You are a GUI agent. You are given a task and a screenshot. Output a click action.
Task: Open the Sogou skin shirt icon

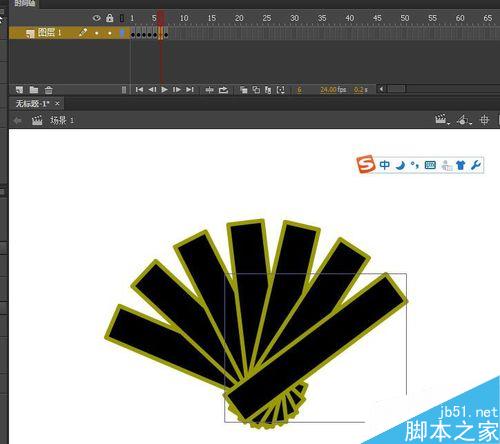[x=461, y=165]
